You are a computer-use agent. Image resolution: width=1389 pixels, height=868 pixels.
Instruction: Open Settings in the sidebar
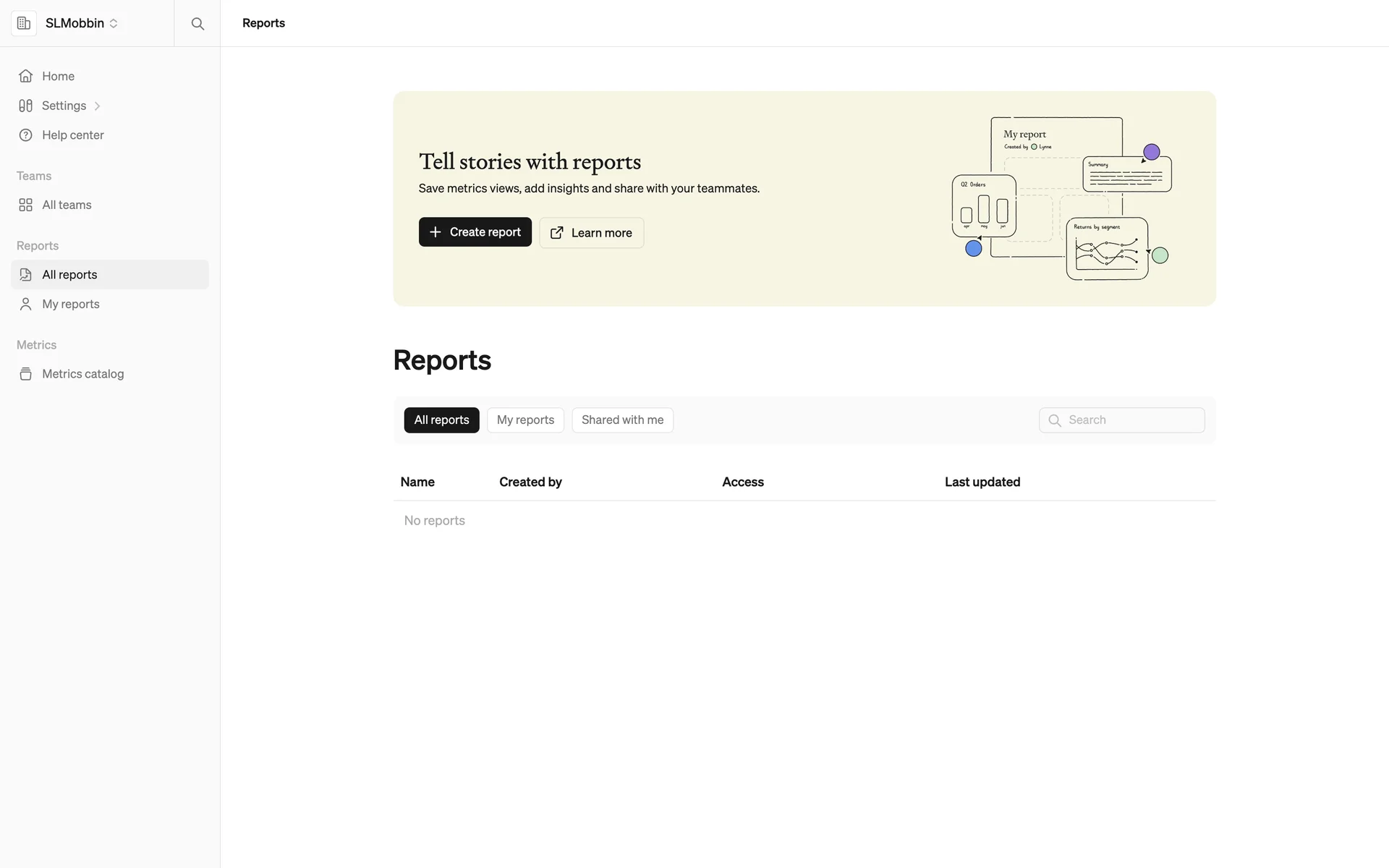[x=64, y=106]
